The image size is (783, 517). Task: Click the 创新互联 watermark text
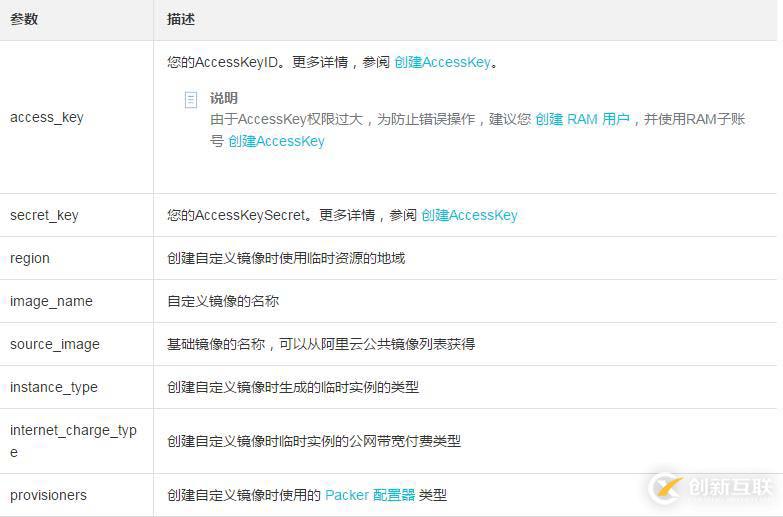pos(731,487)
